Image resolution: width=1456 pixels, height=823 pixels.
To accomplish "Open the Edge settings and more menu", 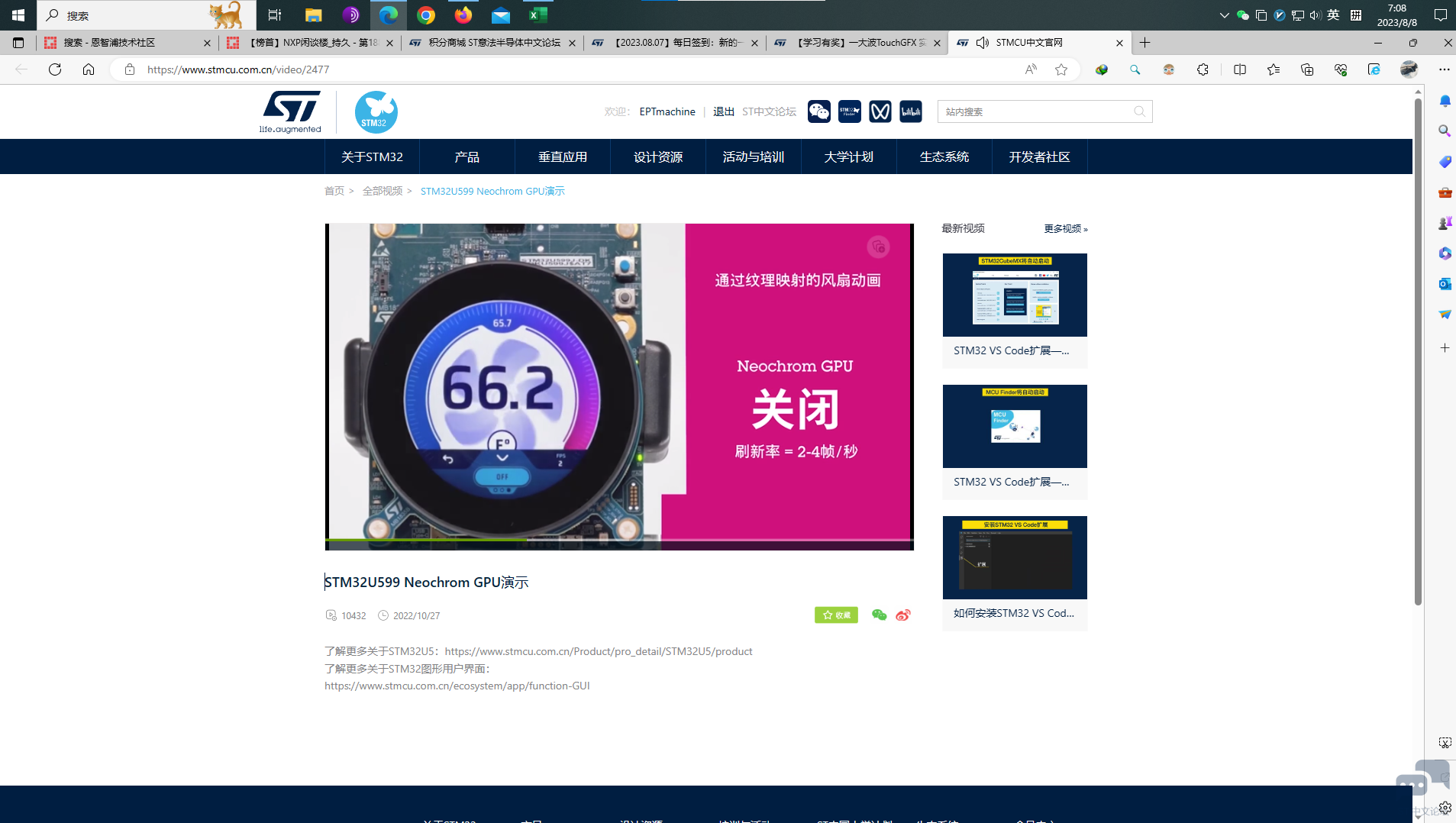I will pyautogui.click(x=1444, y=69).
